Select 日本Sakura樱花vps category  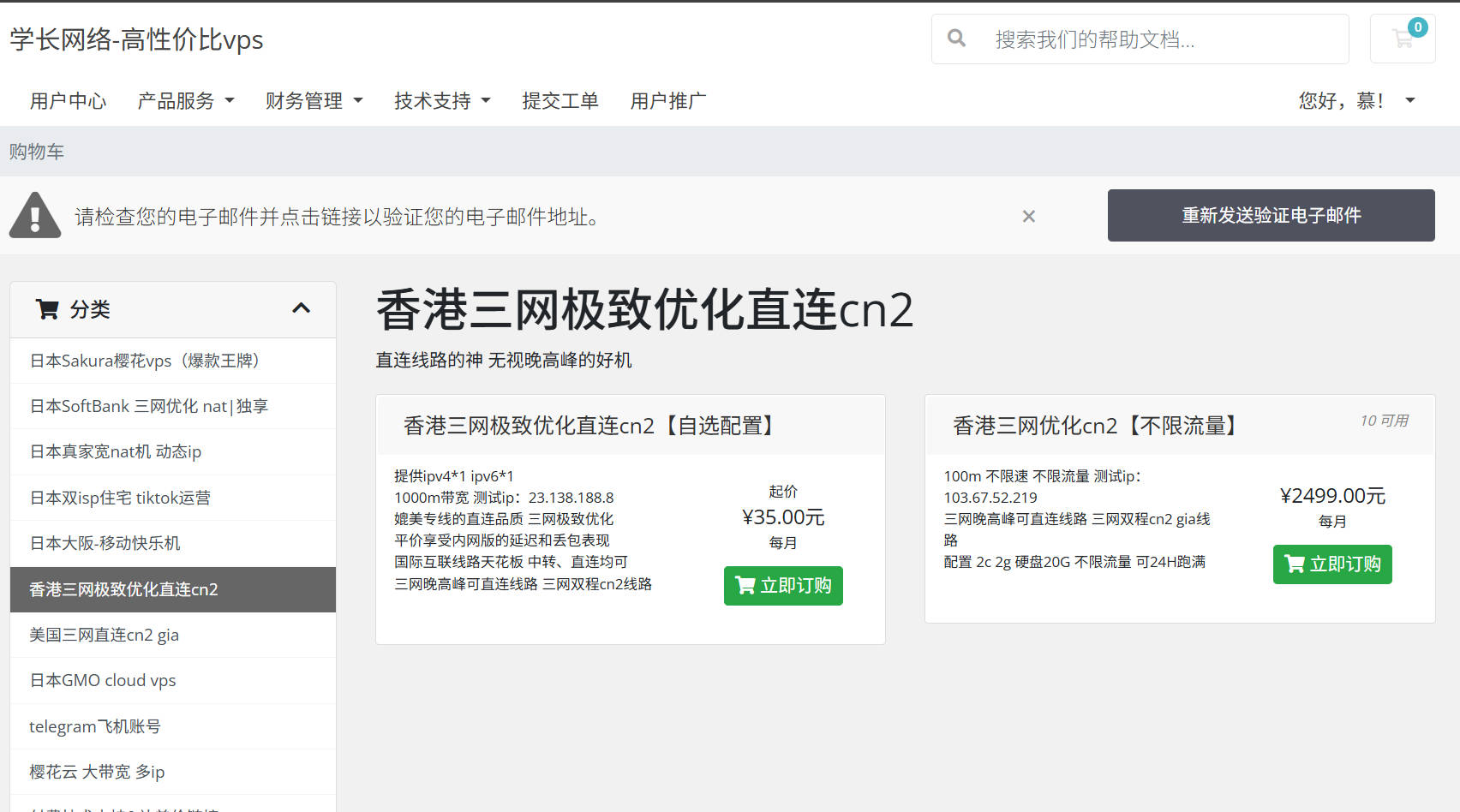tap(144, 361)
